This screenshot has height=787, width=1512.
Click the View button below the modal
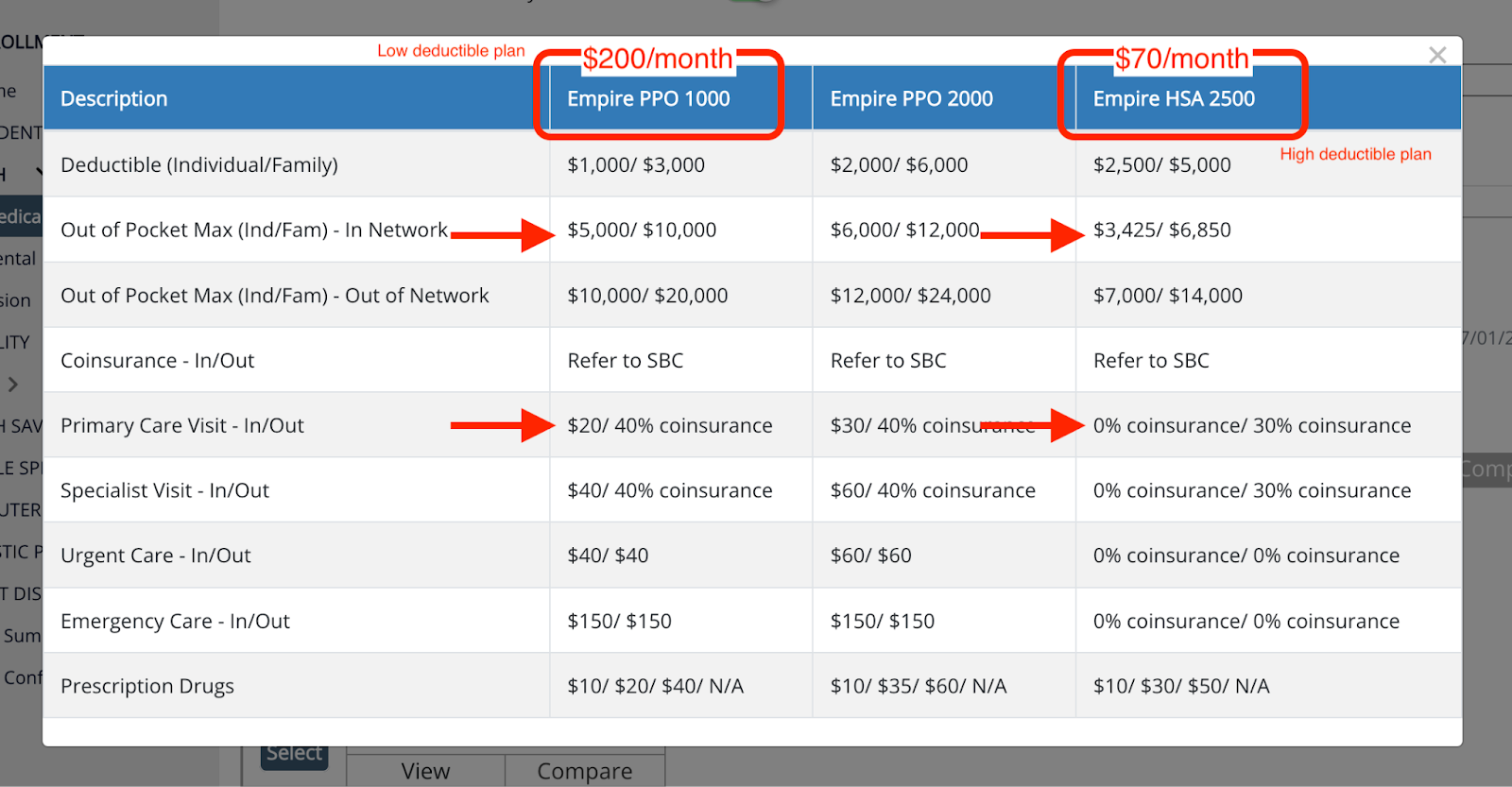tap(425, 770)
